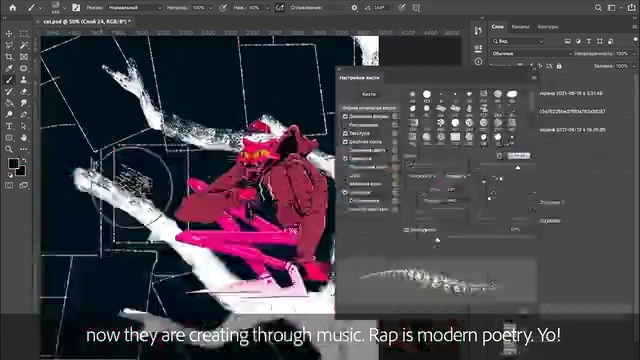Select the Eraser tool
The height and width of the screenshot is (360, 640).
tap(24, 91)
